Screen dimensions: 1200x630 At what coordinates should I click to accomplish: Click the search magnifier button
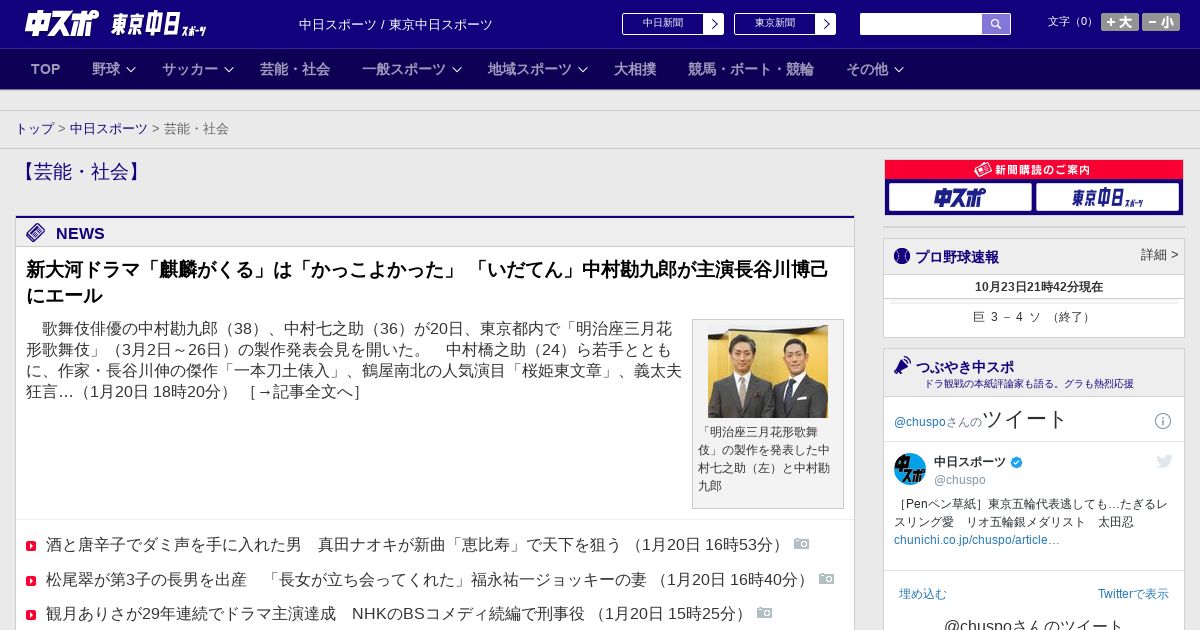coord(996,24)
